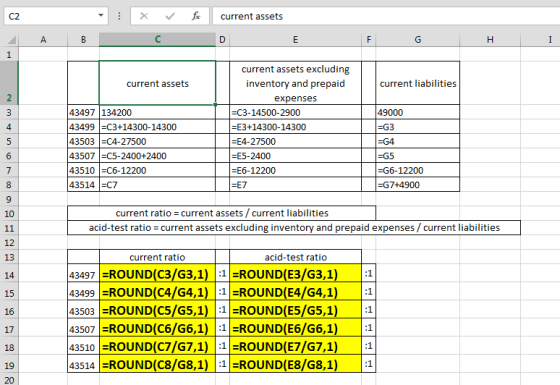Select cell with =G3
This screenshot has width=560, height=385.
(418, 127)
